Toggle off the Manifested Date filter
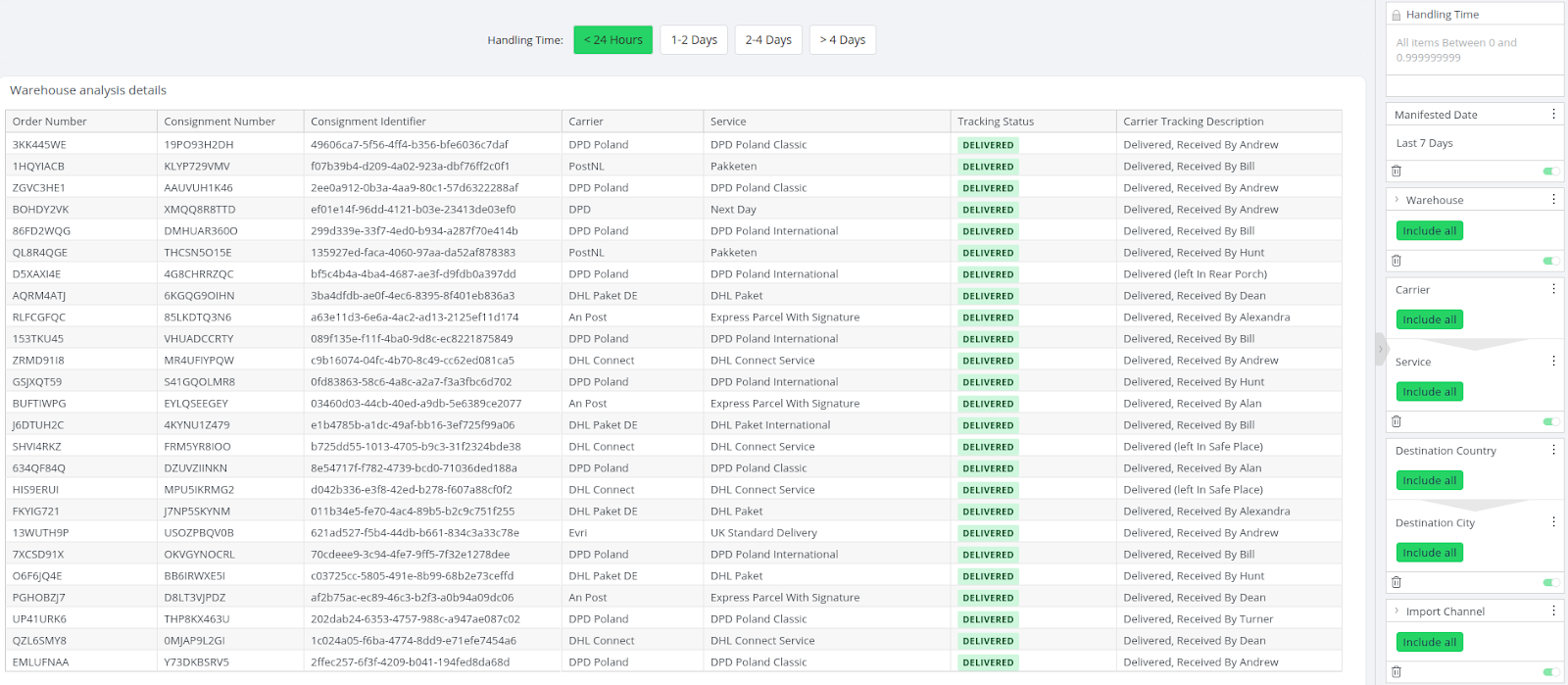 1550,171
